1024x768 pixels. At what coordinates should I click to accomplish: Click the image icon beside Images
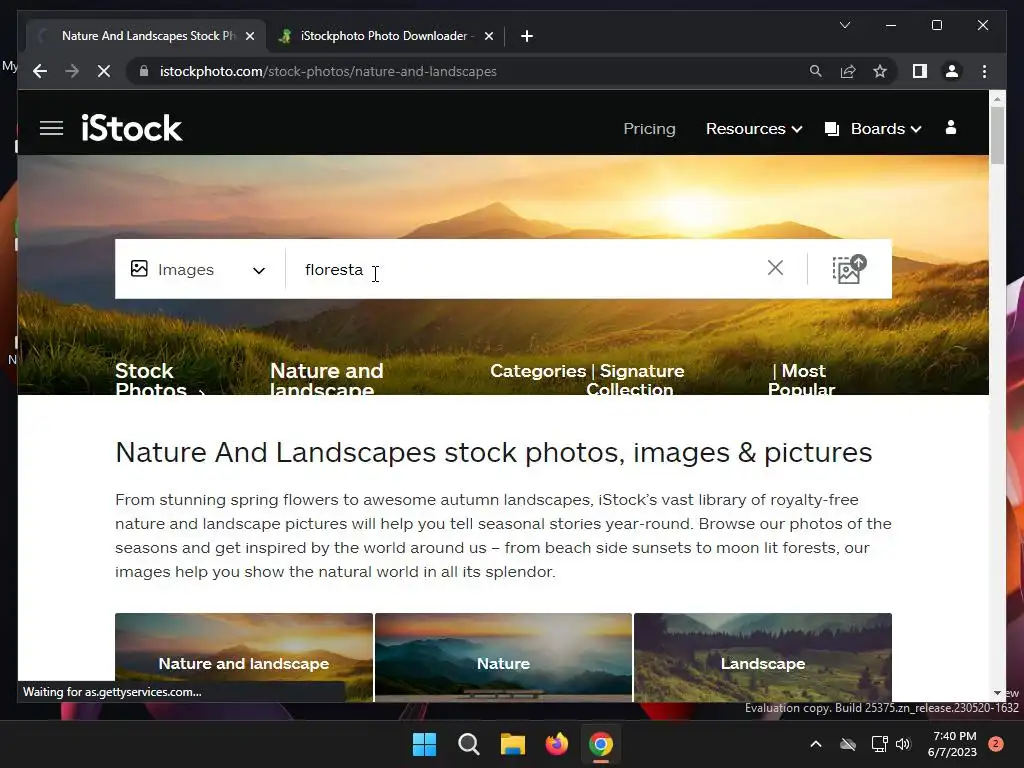[x=139, y=268]
